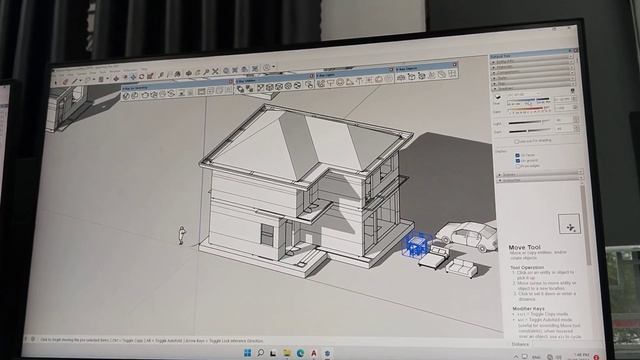Open the account dropdown at main toolbar end
Image resolution: width=640 pixels, height=360 pixels.
point(273,67)
